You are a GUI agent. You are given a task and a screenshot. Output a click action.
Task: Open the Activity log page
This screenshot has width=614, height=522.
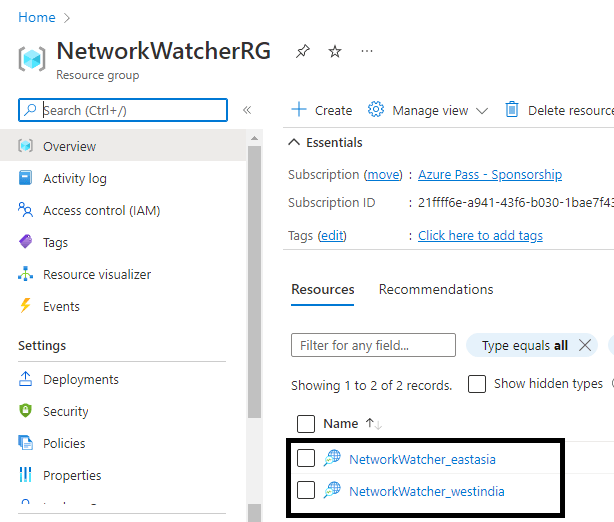point(74,178)
